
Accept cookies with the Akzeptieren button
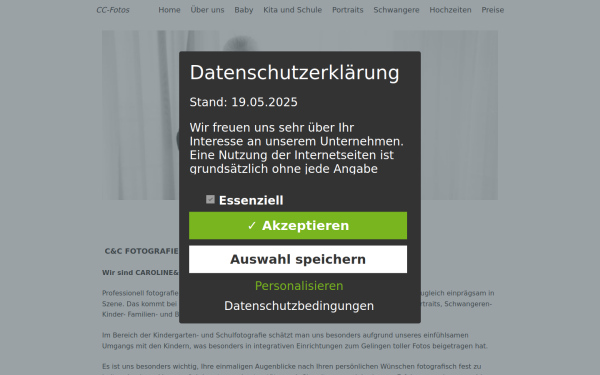tap(298, 226)
